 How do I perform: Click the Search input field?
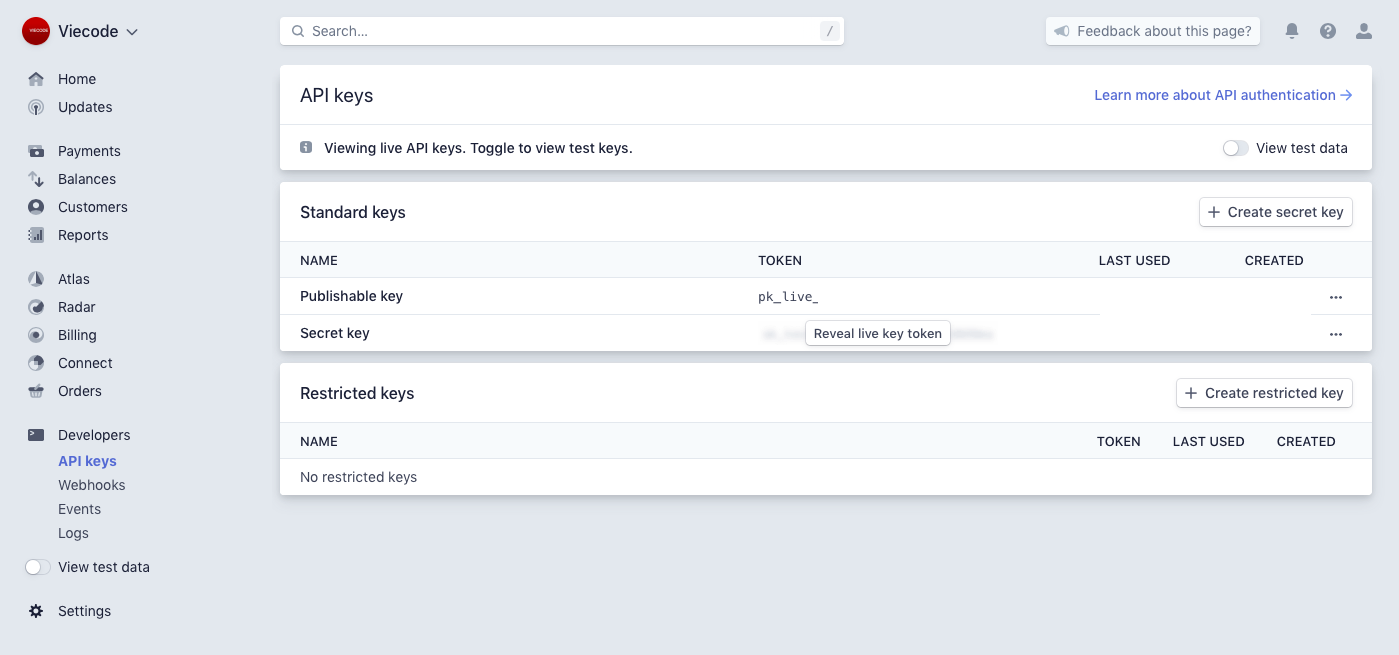coord(560,31)
